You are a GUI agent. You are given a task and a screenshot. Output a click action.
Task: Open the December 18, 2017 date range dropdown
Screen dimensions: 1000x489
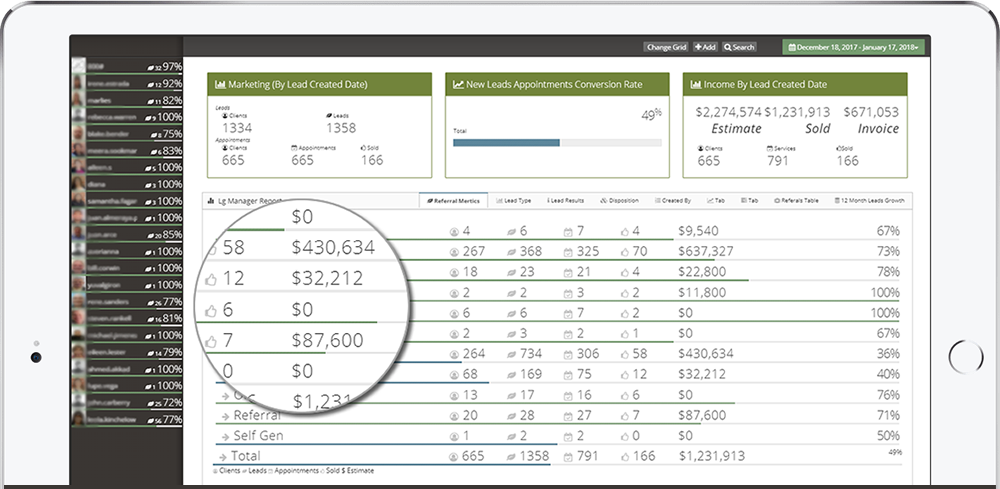pyautogui.click(x=853, y=47)
